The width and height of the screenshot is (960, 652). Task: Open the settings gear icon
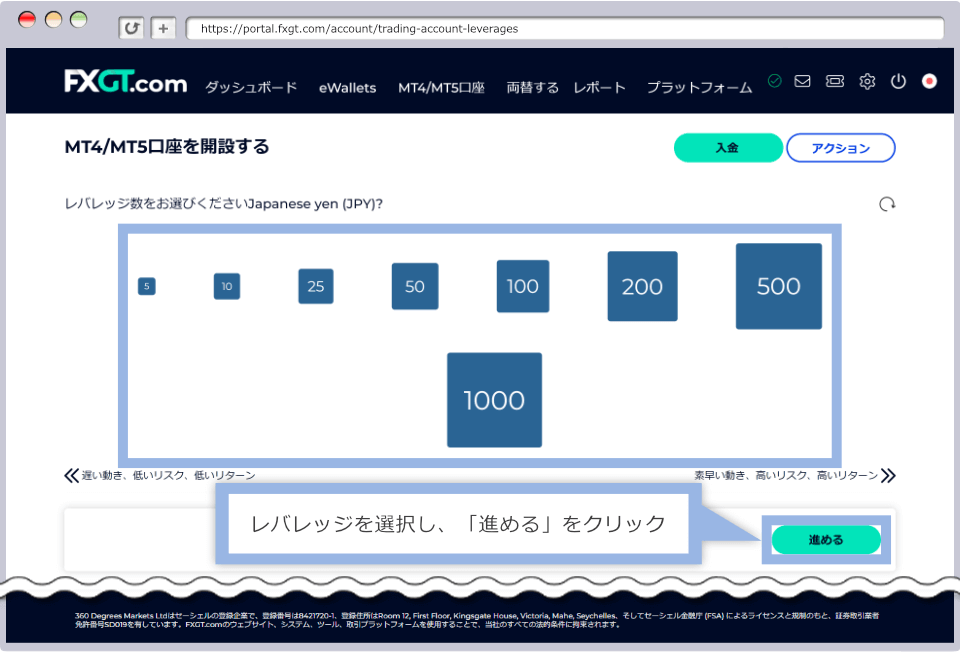point(866,81)
